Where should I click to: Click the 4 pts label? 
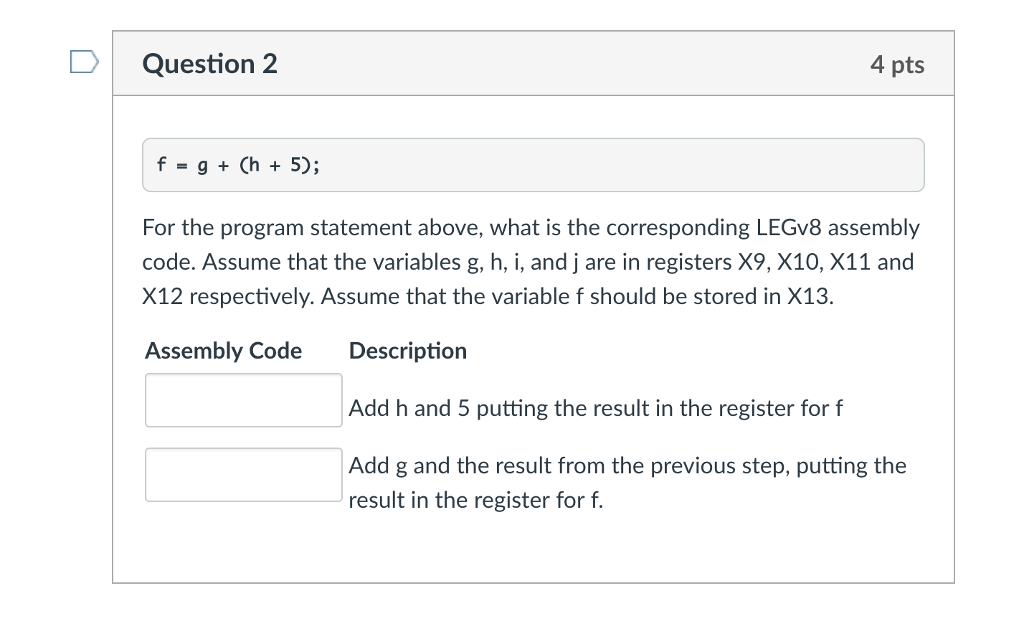point(897,64)
